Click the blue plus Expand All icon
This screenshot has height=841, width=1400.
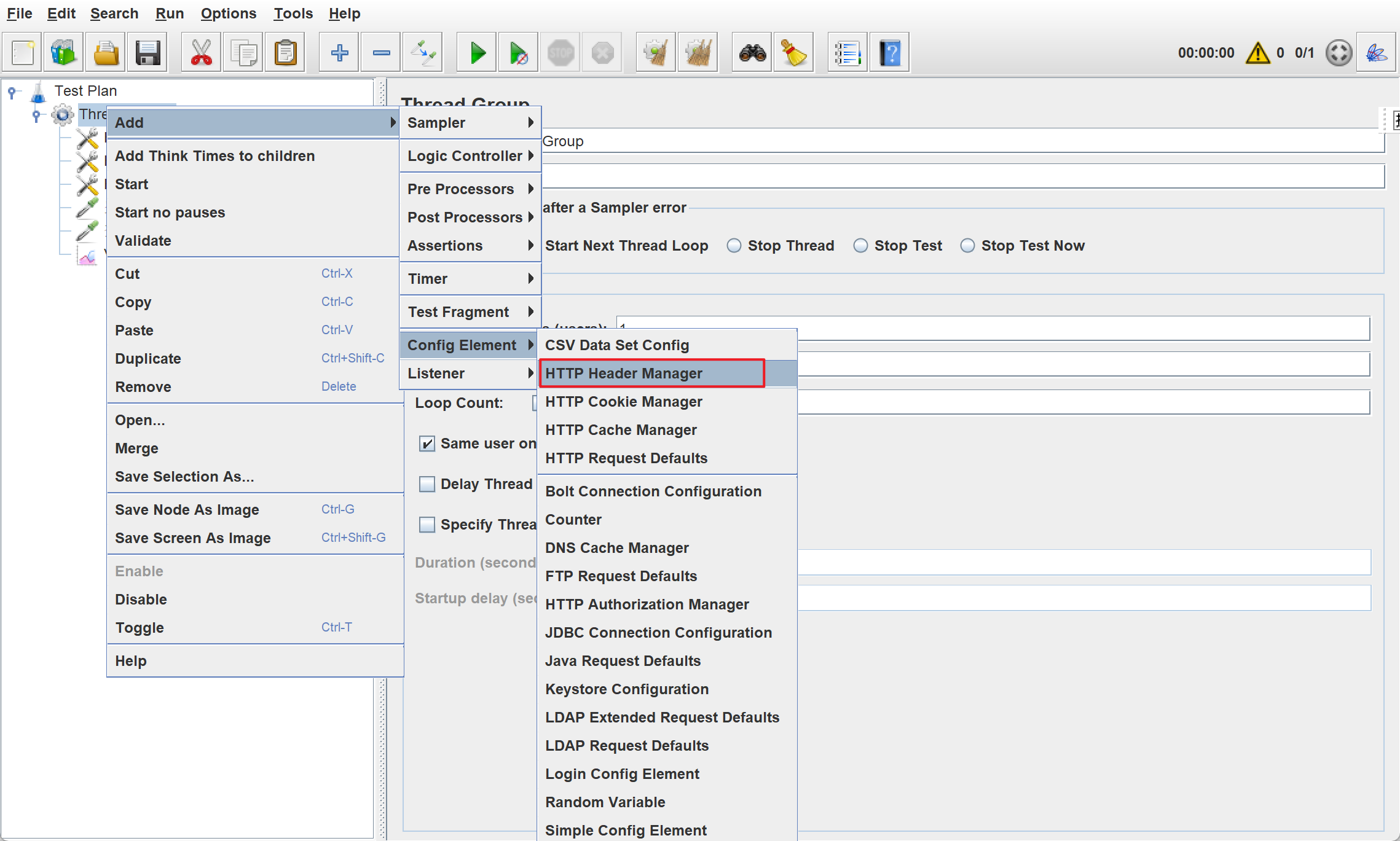[339, 53]
